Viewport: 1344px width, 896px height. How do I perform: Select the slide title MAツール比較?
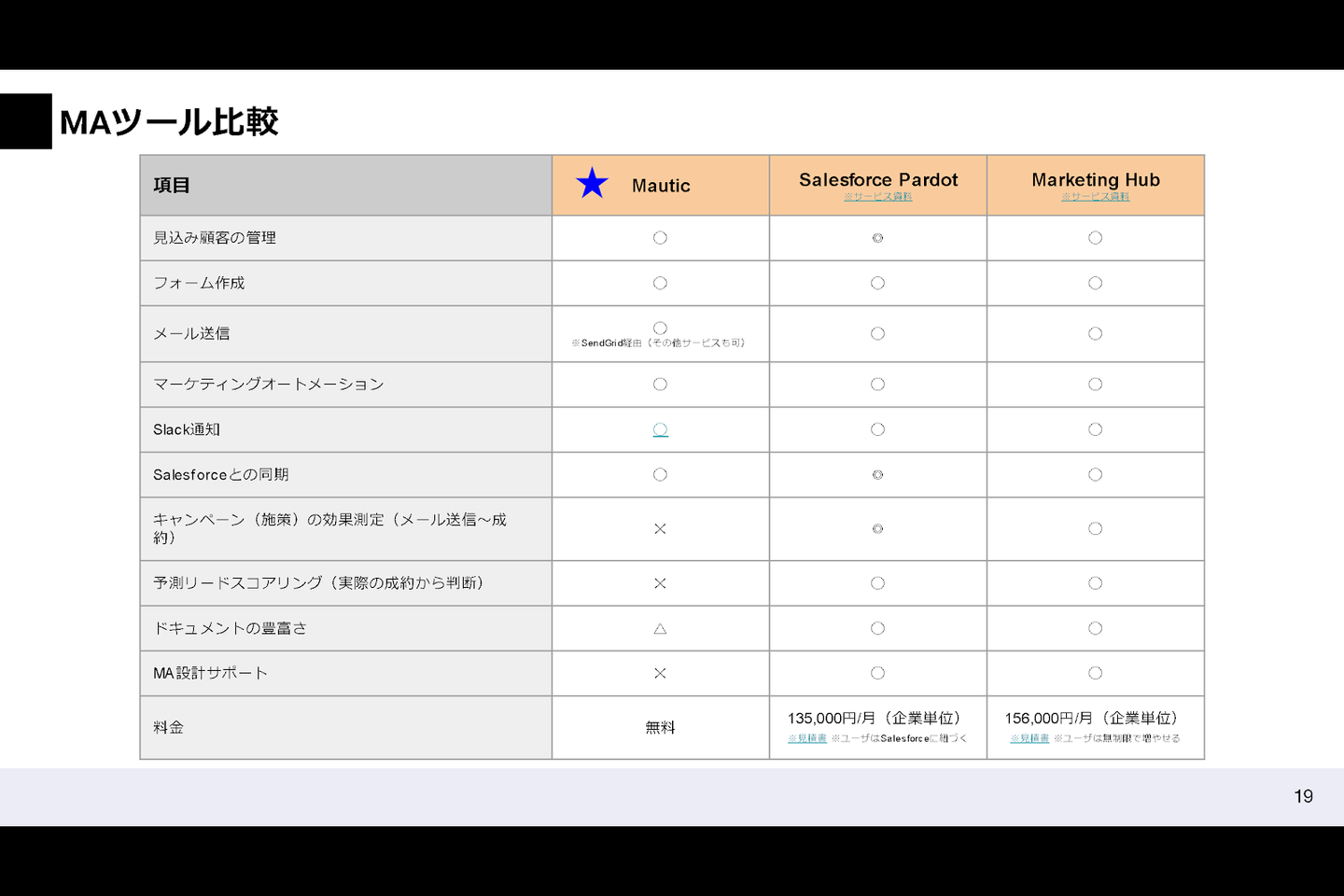(169, 121)
